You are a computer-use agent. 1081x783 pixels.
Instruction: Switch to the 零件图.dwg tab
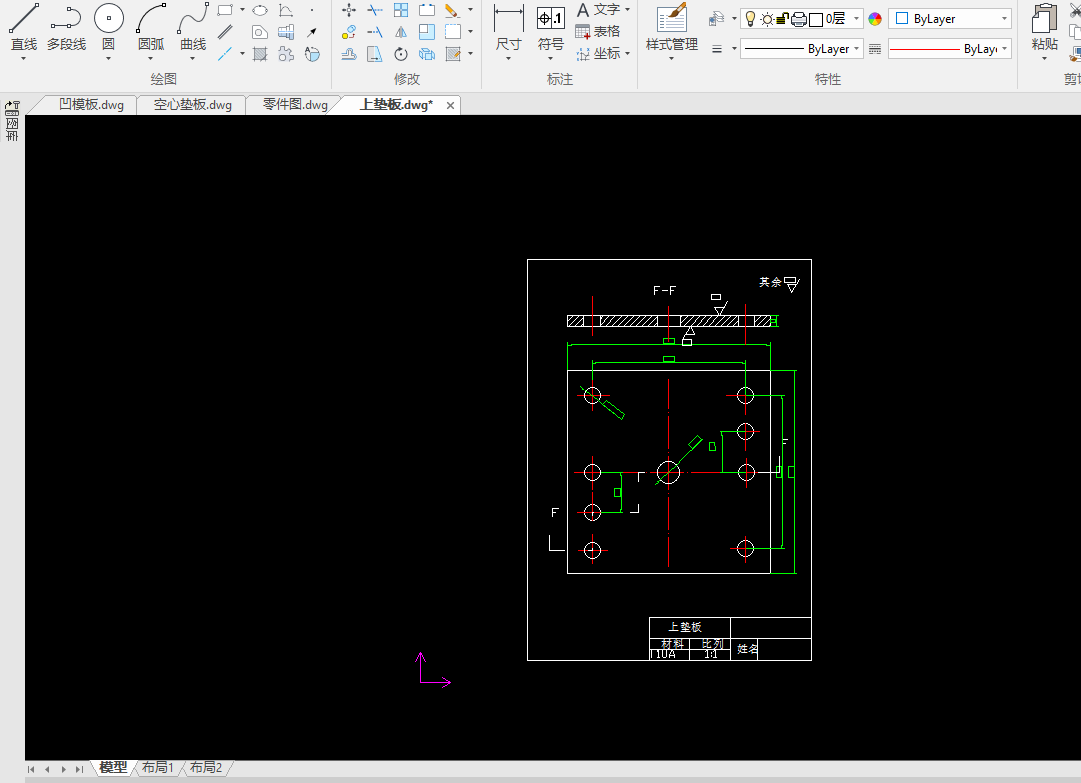(x=295, y=105)
